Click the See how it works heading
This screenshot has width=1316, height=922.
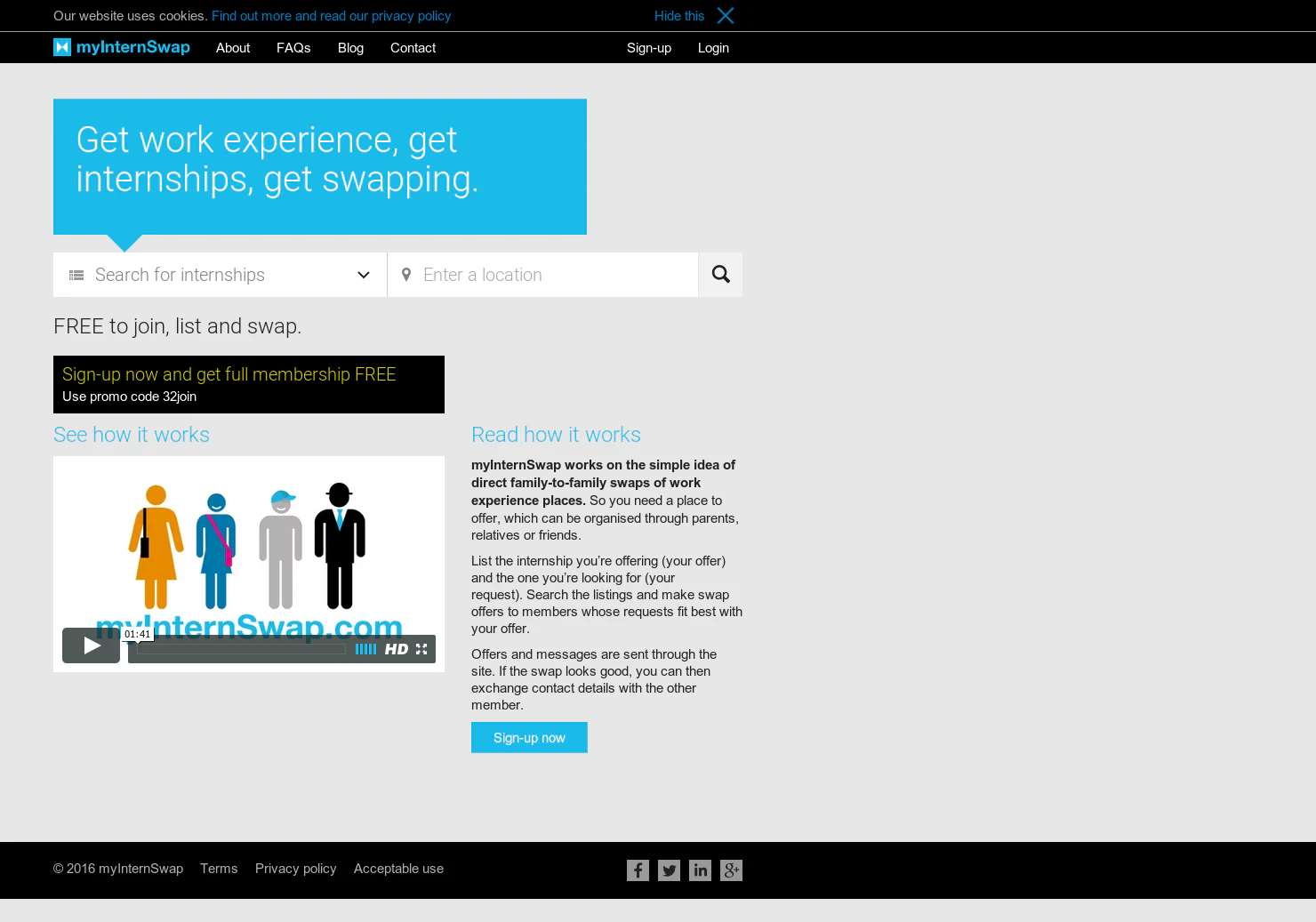[132, 435]
